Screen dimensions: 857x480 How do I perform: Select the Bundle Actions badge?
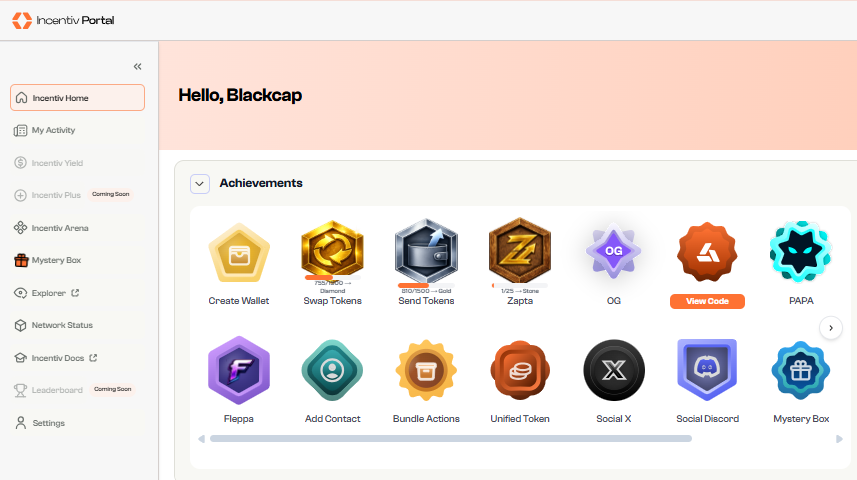426,371
